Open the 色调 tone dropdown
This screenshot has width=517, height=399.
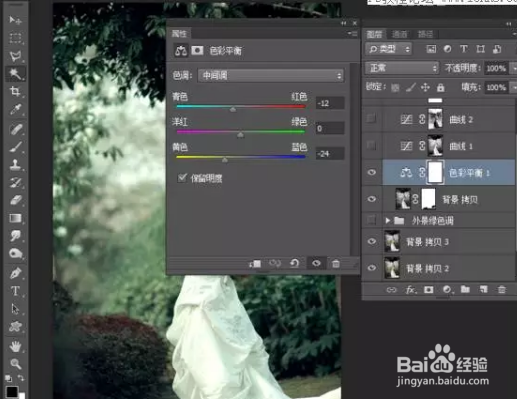[x=271, y=76]
